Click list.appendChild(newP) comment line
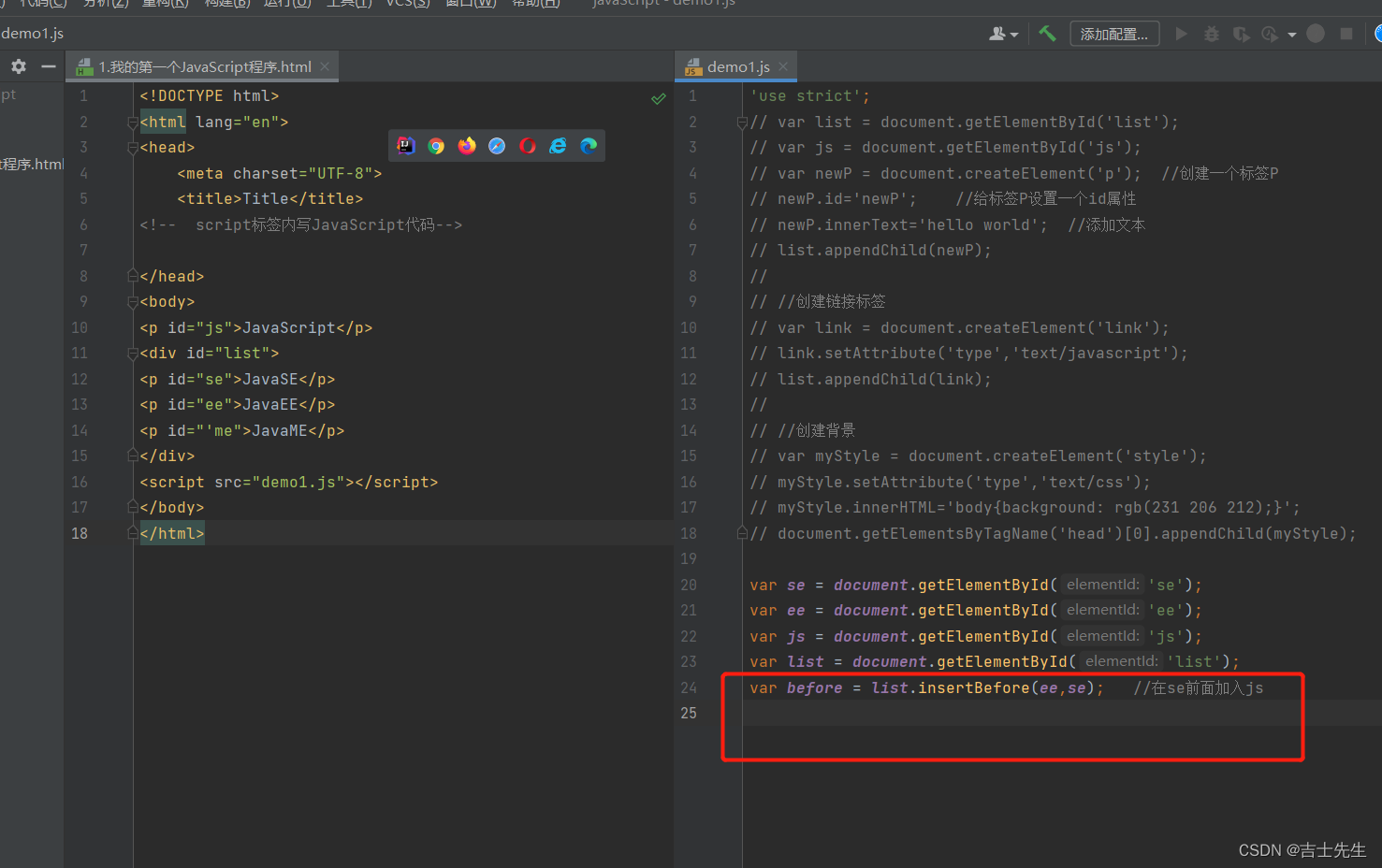The height and width of the screenshot is (868, 1382). pos(870,251)
